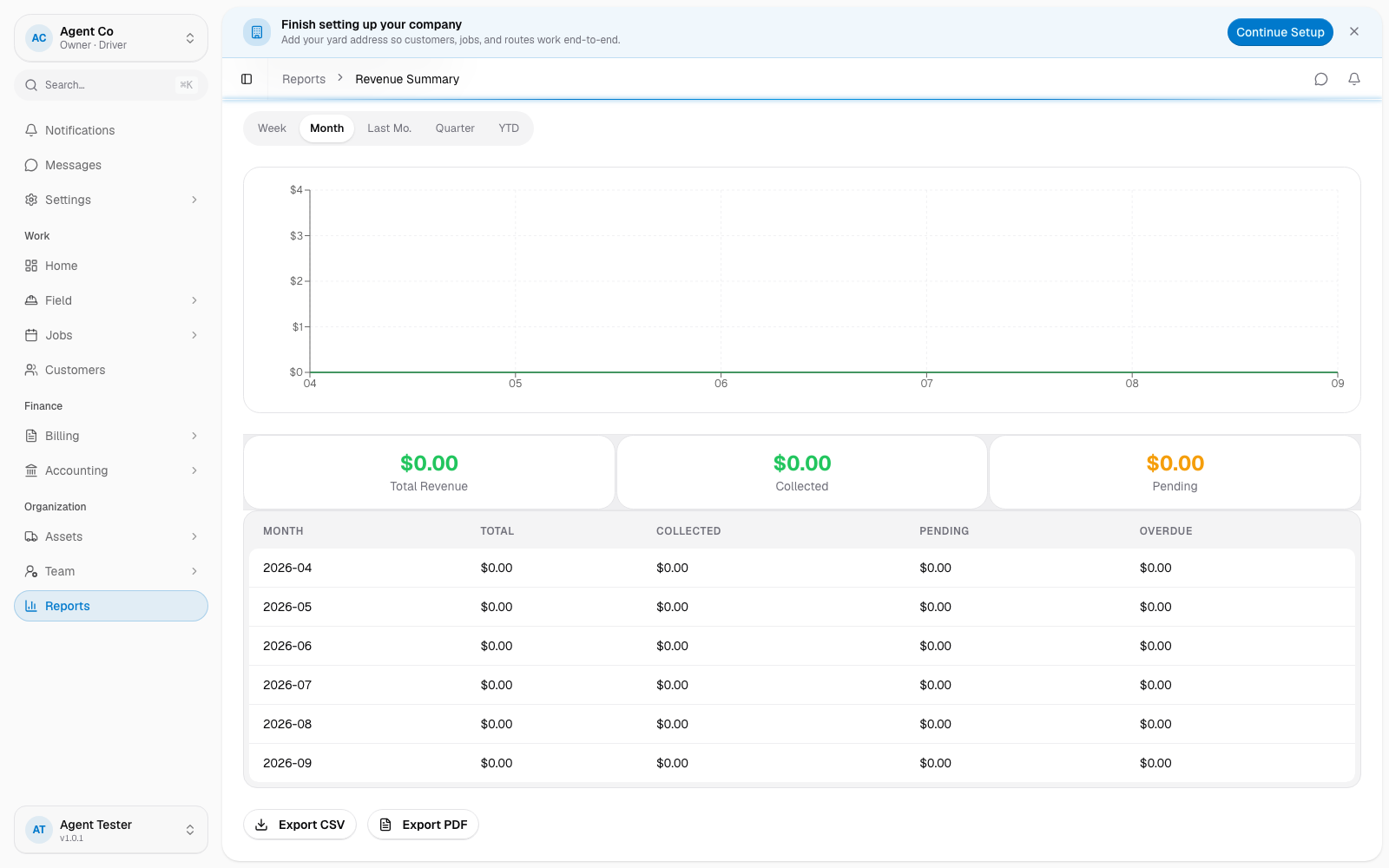Expand the Team submenu chevron

click(x=194, y=571)
